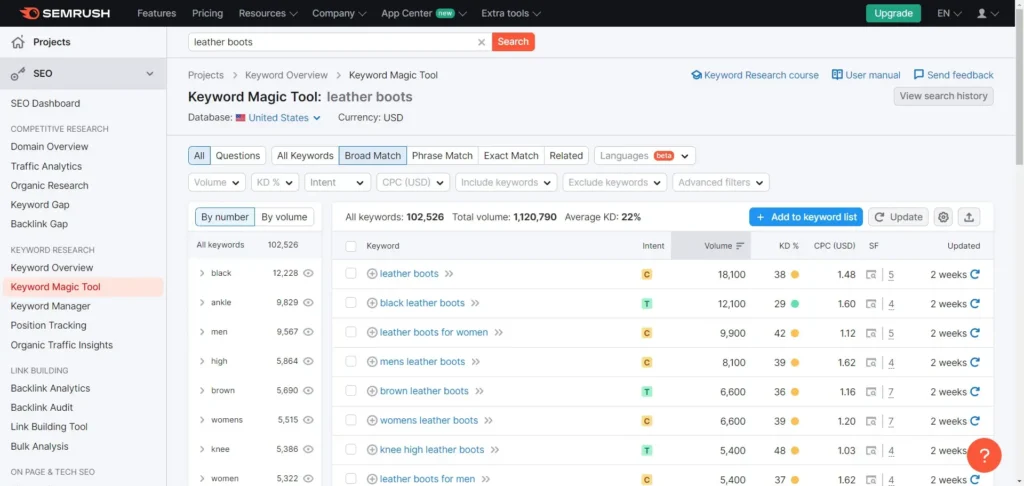Check the 'leather boots' row checkbox

coord(351,274)
